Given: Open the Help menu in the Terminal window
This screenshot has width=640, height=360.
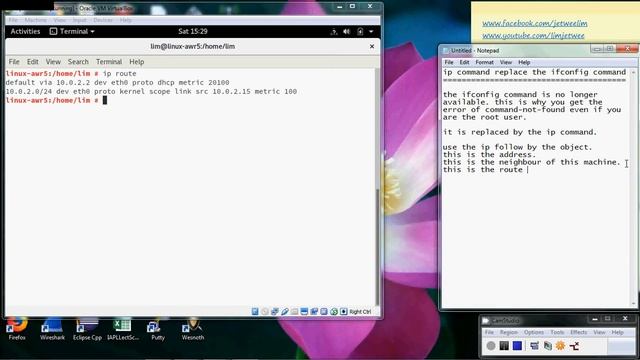Looking at the screenshot, I should coord(137,62).
